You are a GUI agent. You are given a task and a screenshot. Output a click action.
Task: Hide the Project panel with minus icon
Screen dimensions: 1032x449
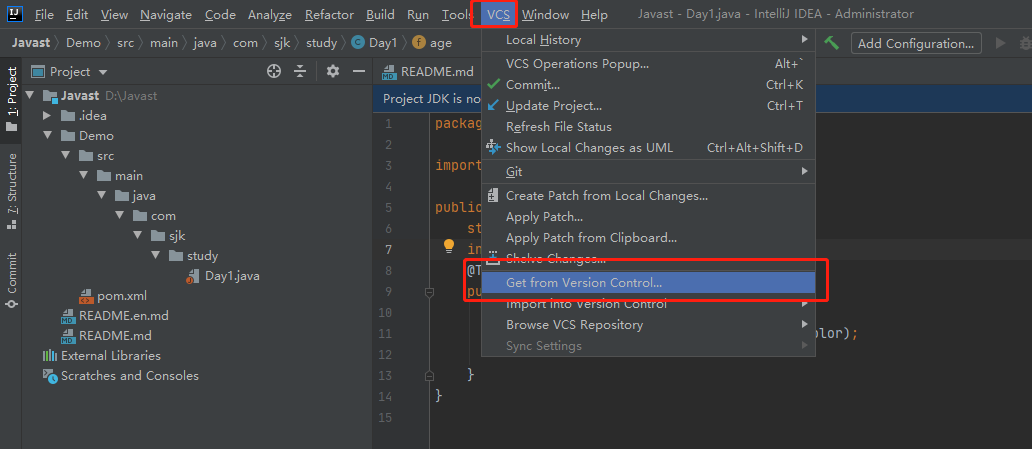359,71
